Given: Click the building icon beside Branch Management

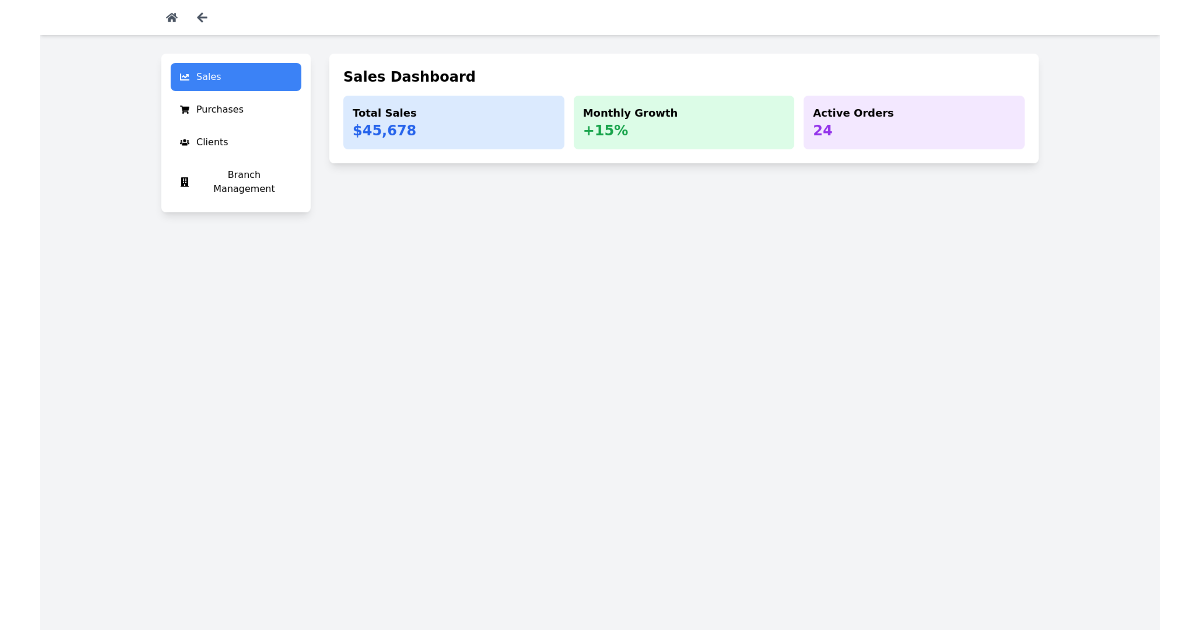Looking at the screenshot, I should 184,181.
